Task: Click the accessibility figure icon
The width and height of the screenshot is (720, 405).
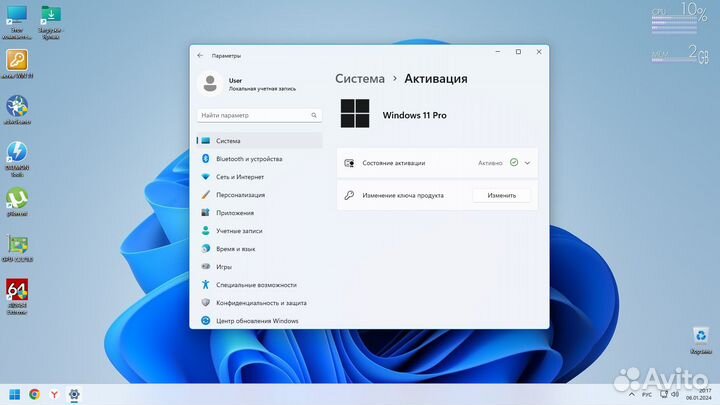Action: click(205, 285)
